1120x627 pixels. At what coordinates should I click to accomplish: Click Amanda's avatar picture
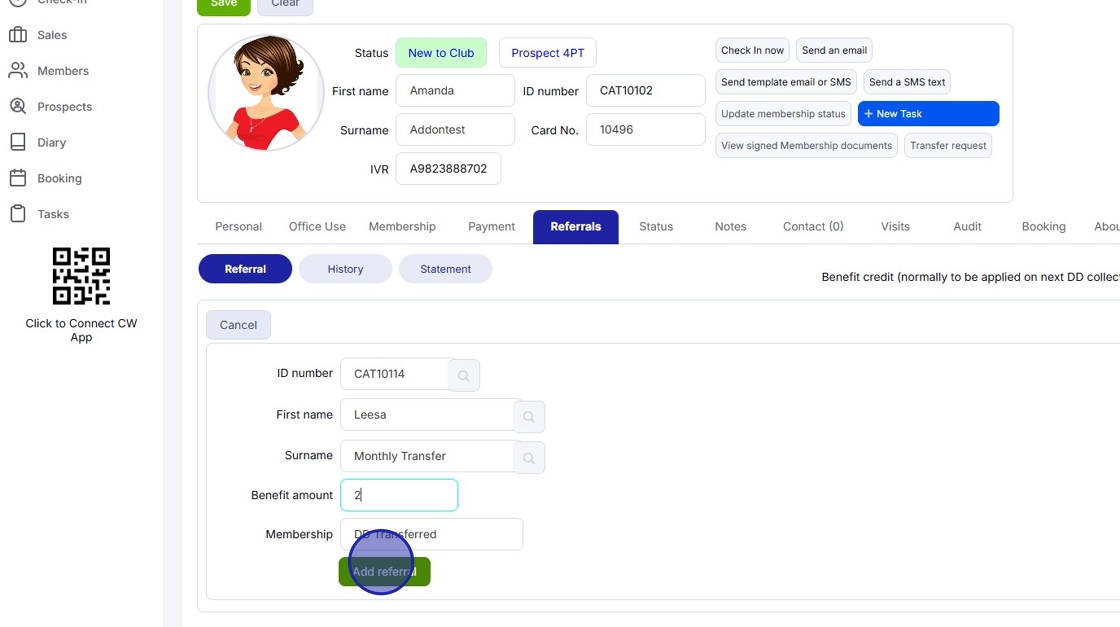266,93
